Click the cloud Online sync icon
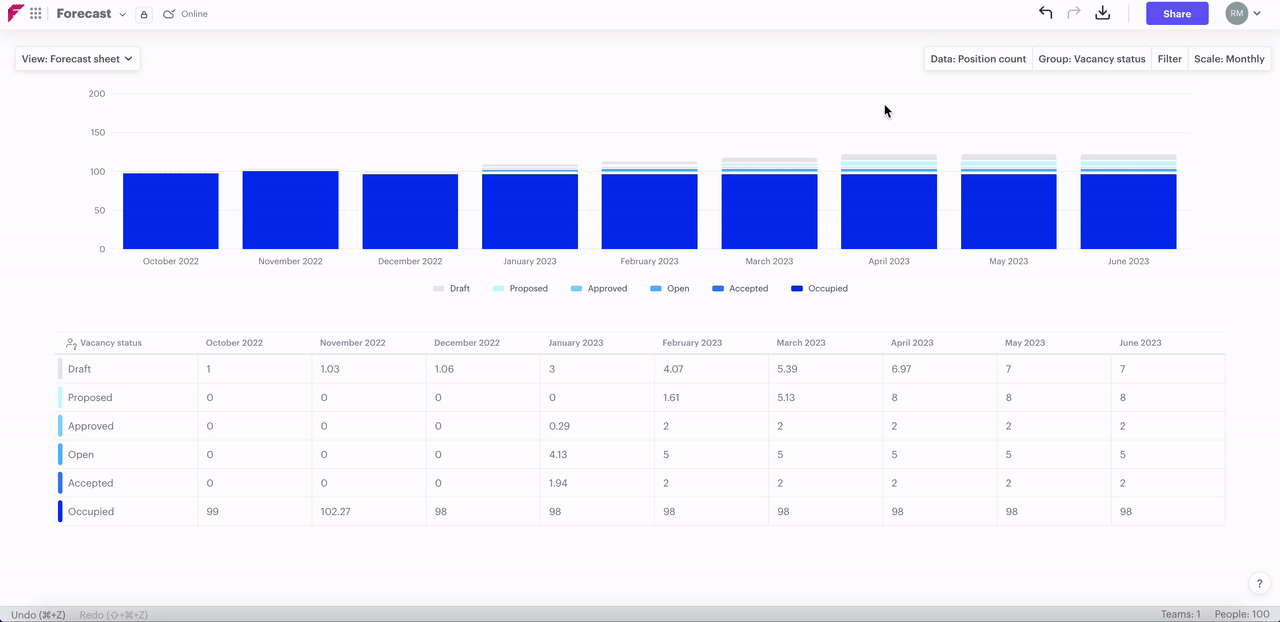The image size is (1280, 622). pos(169,14)
